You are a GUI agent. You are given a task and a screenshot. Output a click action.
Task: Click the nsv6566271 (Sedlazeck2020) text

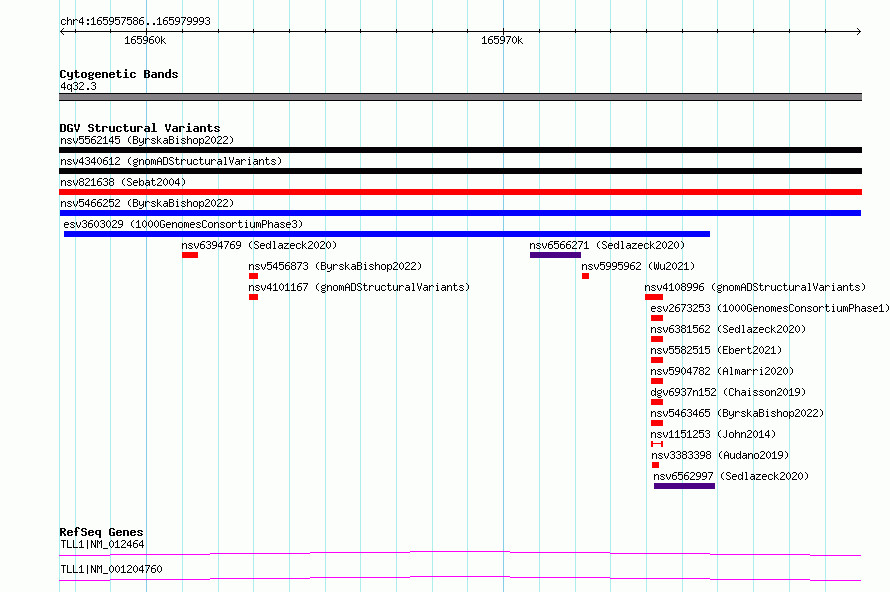pos(607,245)
